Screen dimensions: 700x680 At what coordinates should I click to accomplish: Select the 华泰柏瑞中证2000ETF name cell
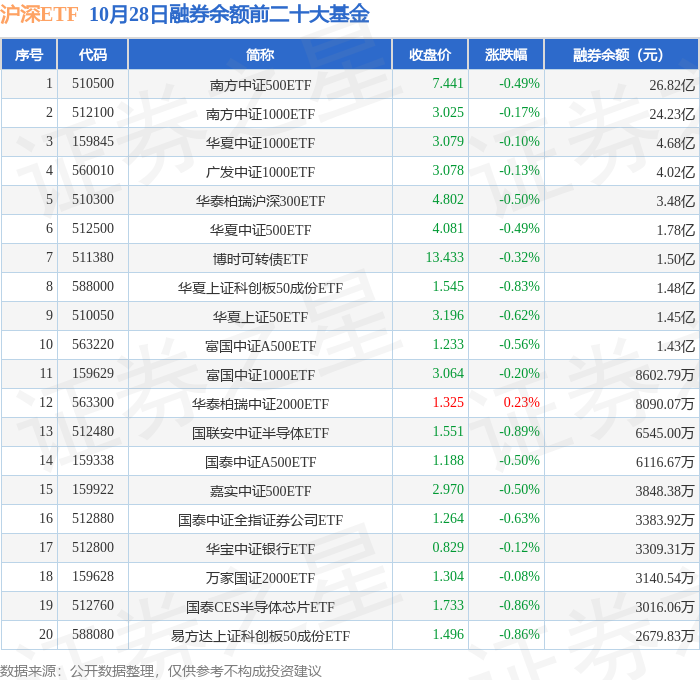click(260, 404)
